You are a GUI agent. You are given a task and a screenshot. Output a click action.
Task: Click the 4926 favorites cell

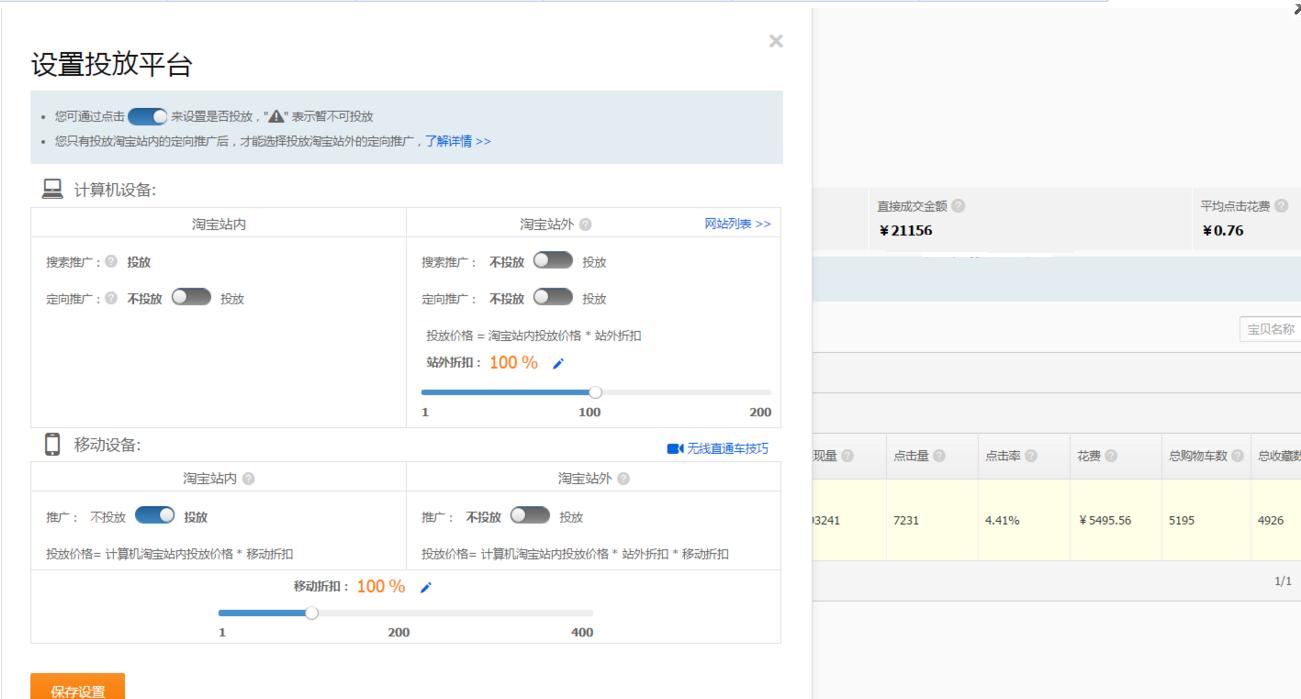click(1272, 520)
